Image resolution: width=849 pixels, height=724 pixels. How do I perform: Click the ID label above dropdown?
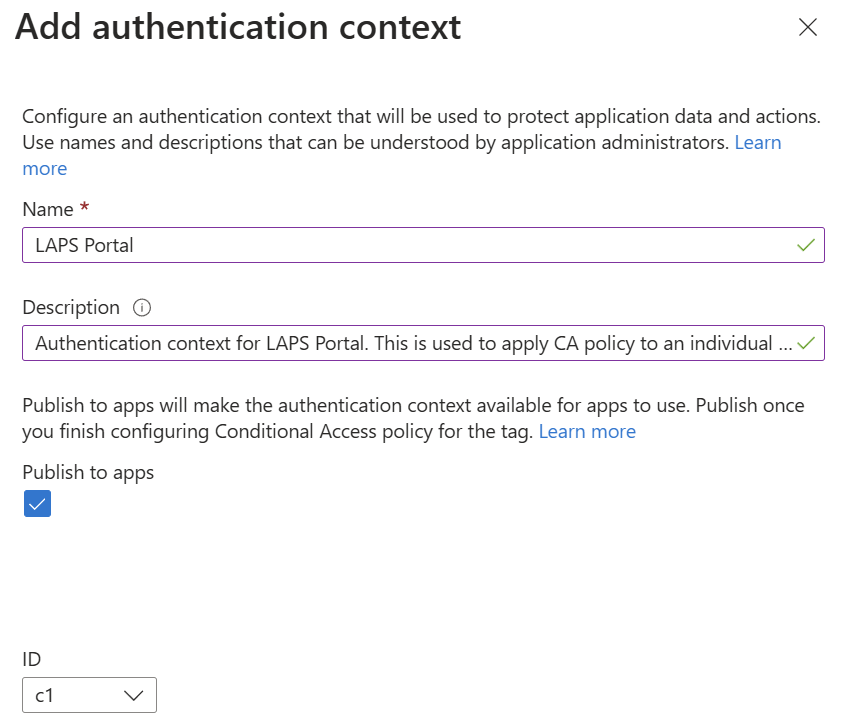pyautogui.click(x=33, y=659)
